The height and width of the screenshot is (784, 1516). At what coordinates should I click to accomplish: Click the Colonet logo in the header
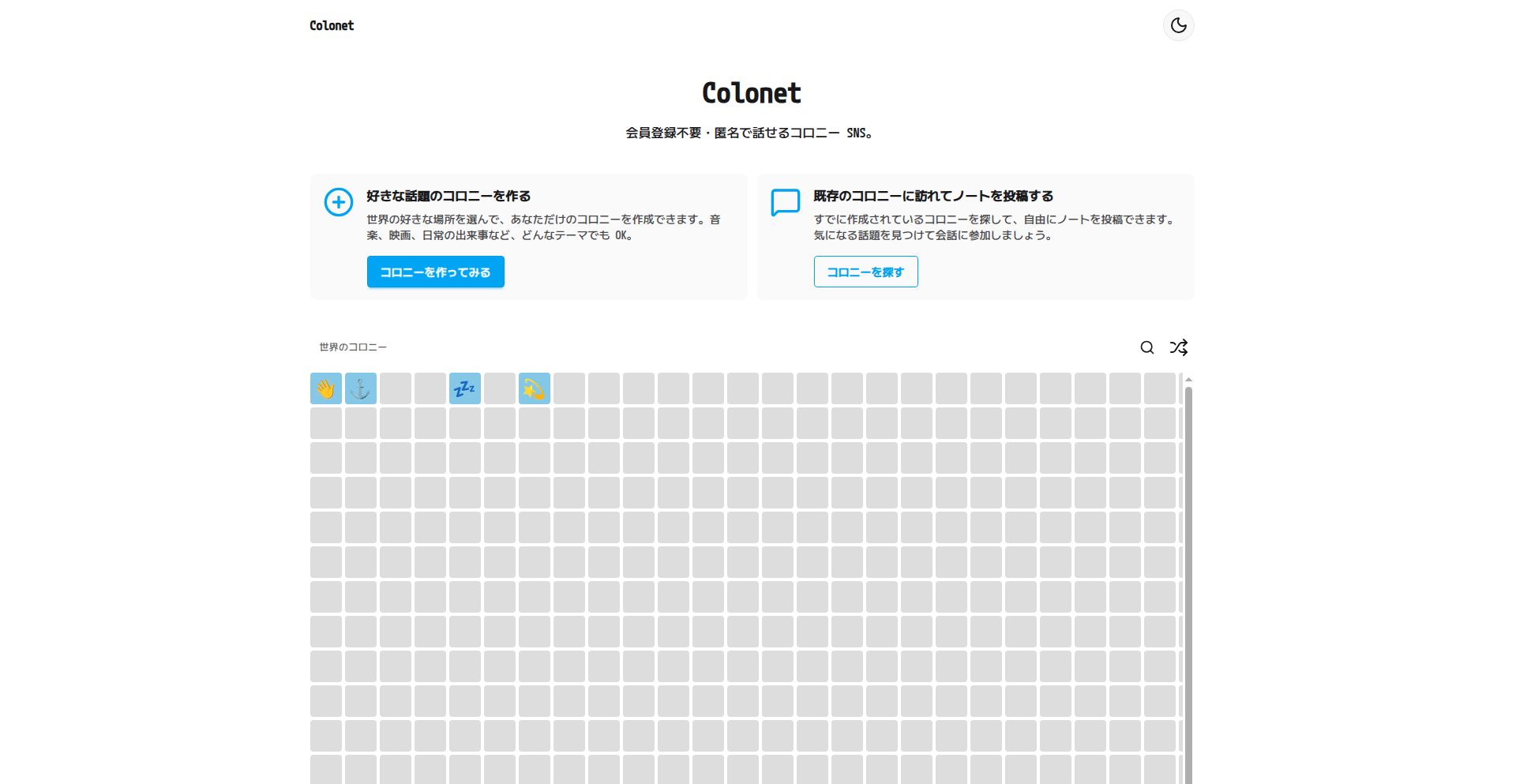coord(331,25)
